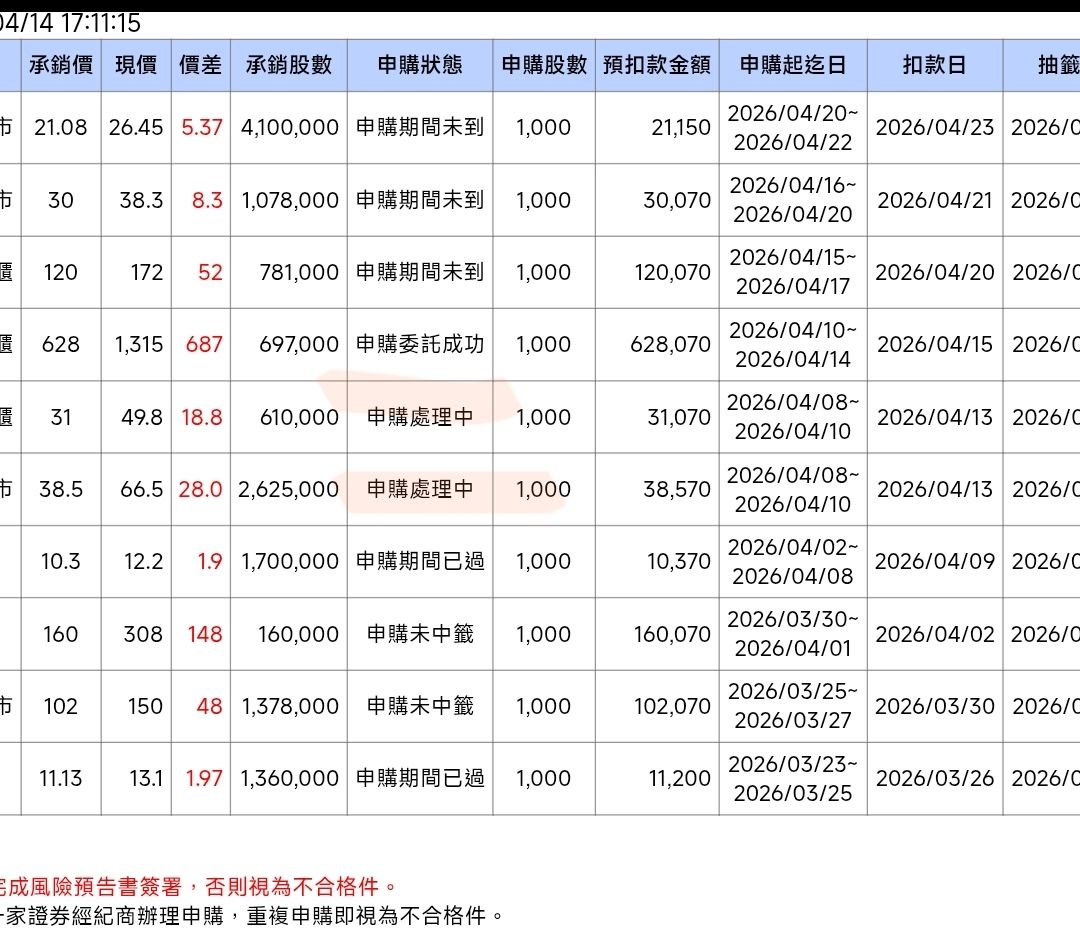Click 申購處理中 status in the 2,625,000 shares row

click(x=420, y=489)
